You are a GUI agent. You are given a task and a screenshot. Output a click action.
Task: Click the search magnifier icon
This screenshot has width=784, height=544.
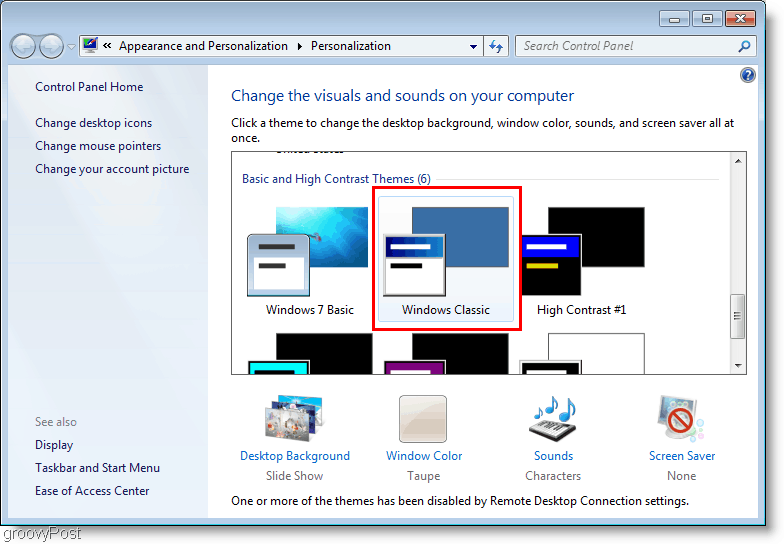pyautogui.click(x=744, y=46)
